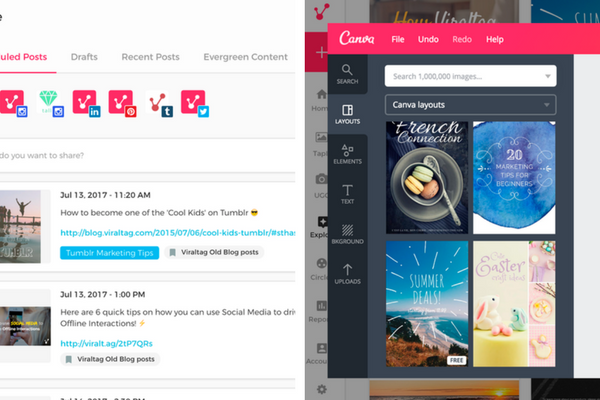The width and height of the screenshot is (600, 400).
Task: Open the Circles item in Viraltag sidebar
Action: 320,269
